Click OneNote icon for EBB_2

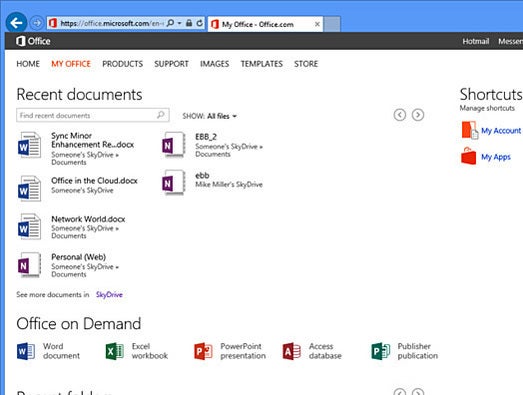(x=173, y=145)
